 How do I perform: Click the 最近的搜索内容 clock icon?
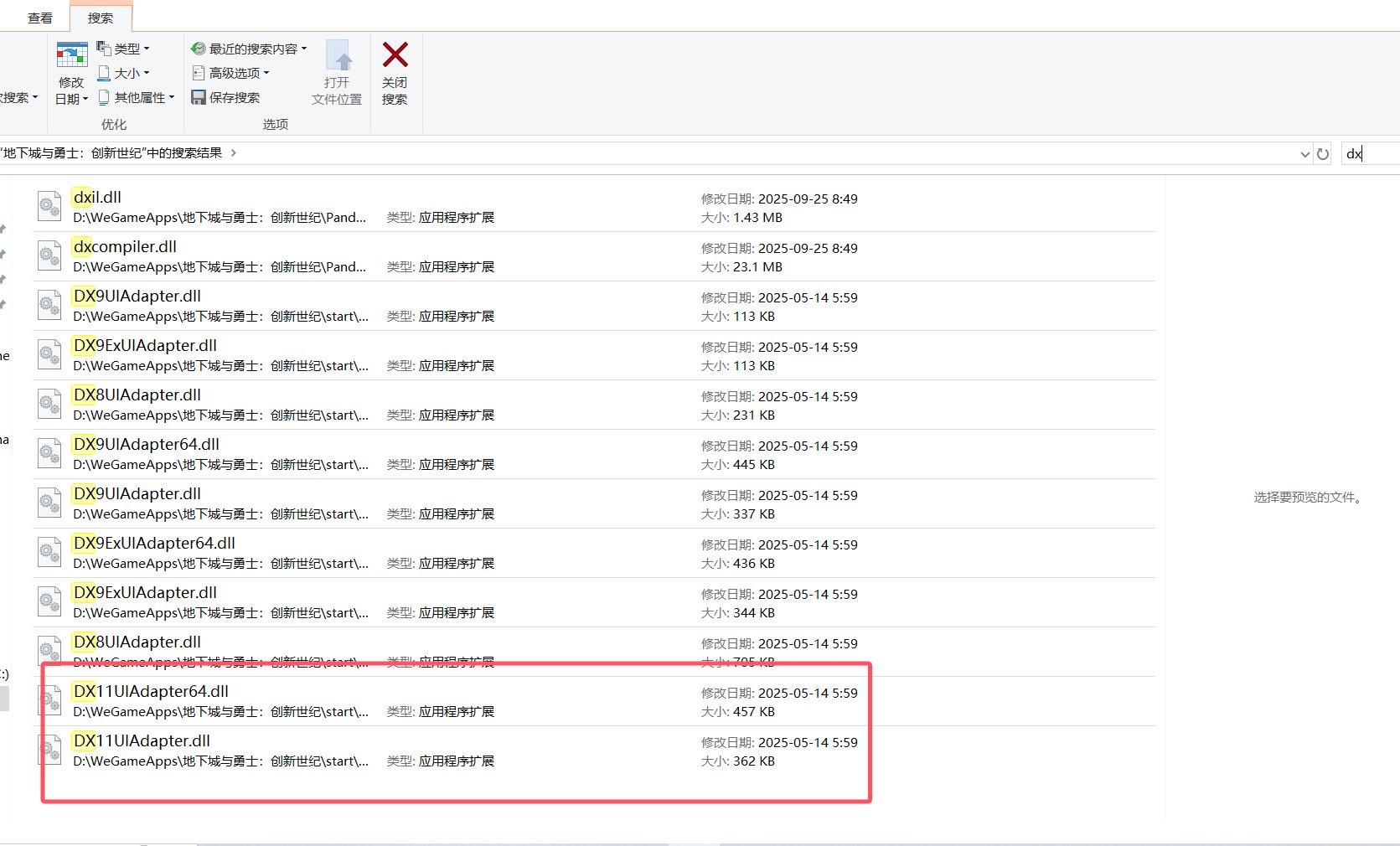(198, 48)
